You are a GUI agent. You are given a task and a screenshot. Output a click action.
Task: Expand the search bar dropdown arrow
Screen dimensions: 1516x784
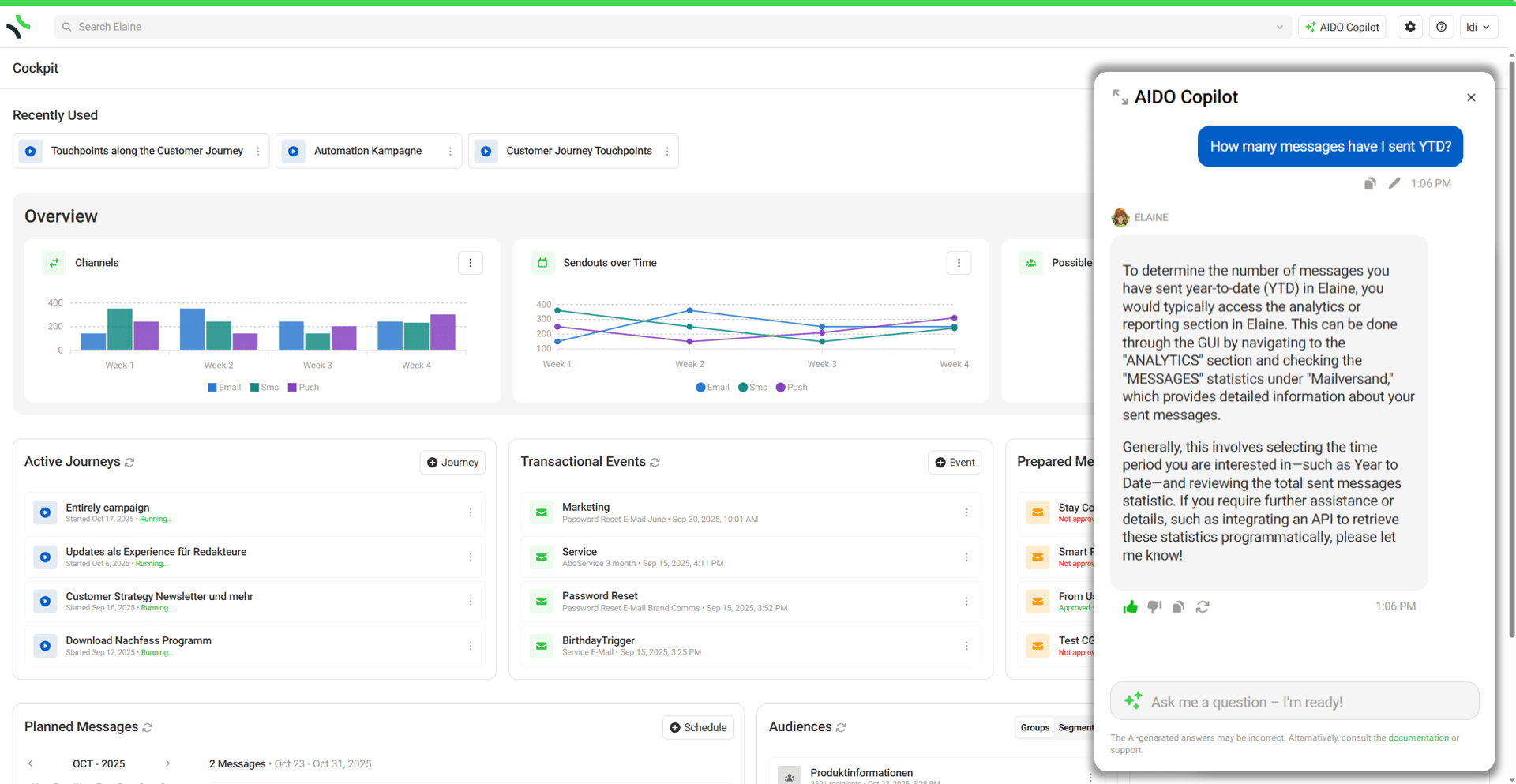coord(1279,27)
